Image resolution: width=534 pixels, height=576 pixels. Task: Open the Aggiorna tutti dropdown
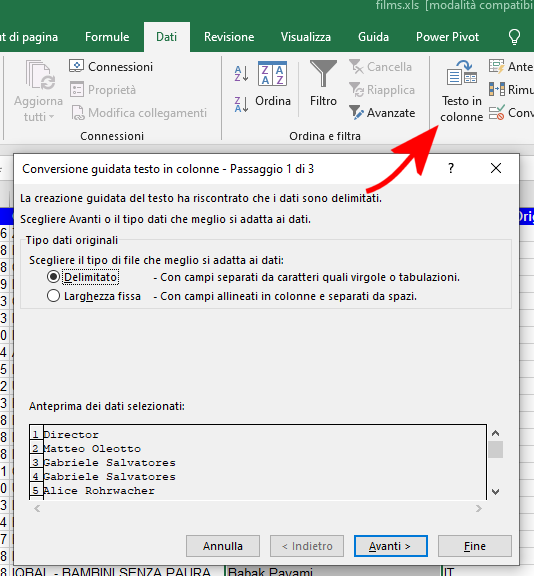[x=38, y=91]
